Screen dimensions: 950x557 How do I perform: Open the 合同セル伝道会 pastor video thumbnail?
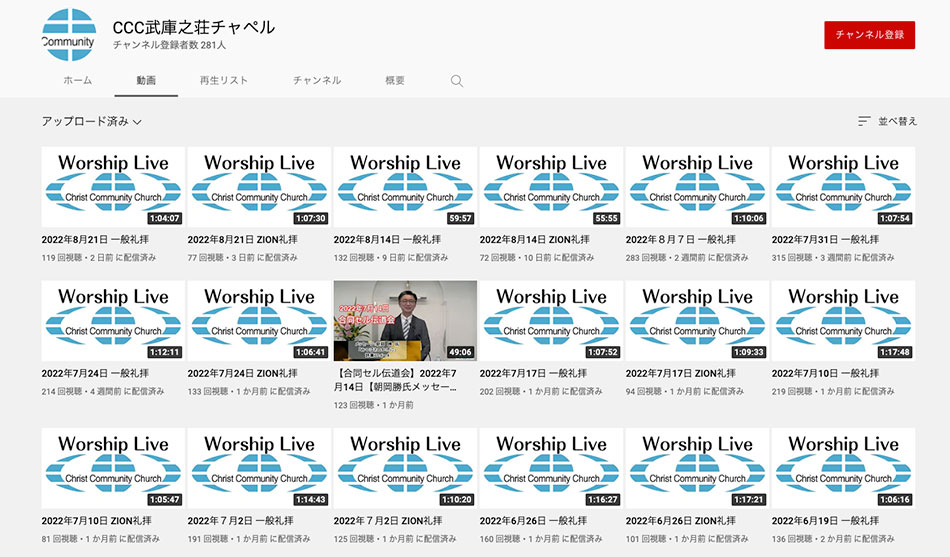405,321
